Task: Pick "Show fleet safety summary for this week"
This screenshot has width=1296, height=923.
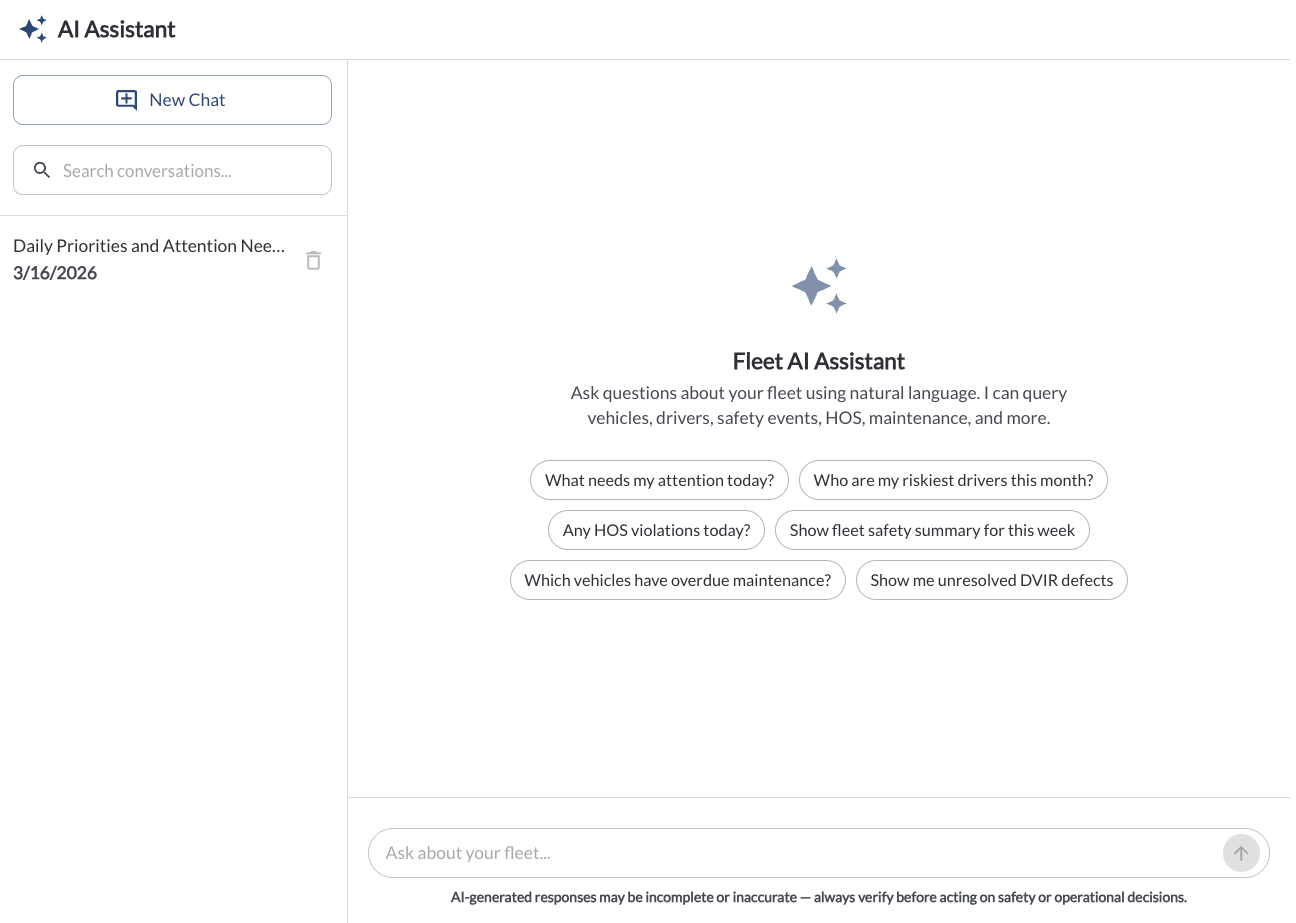Action: 932,530
